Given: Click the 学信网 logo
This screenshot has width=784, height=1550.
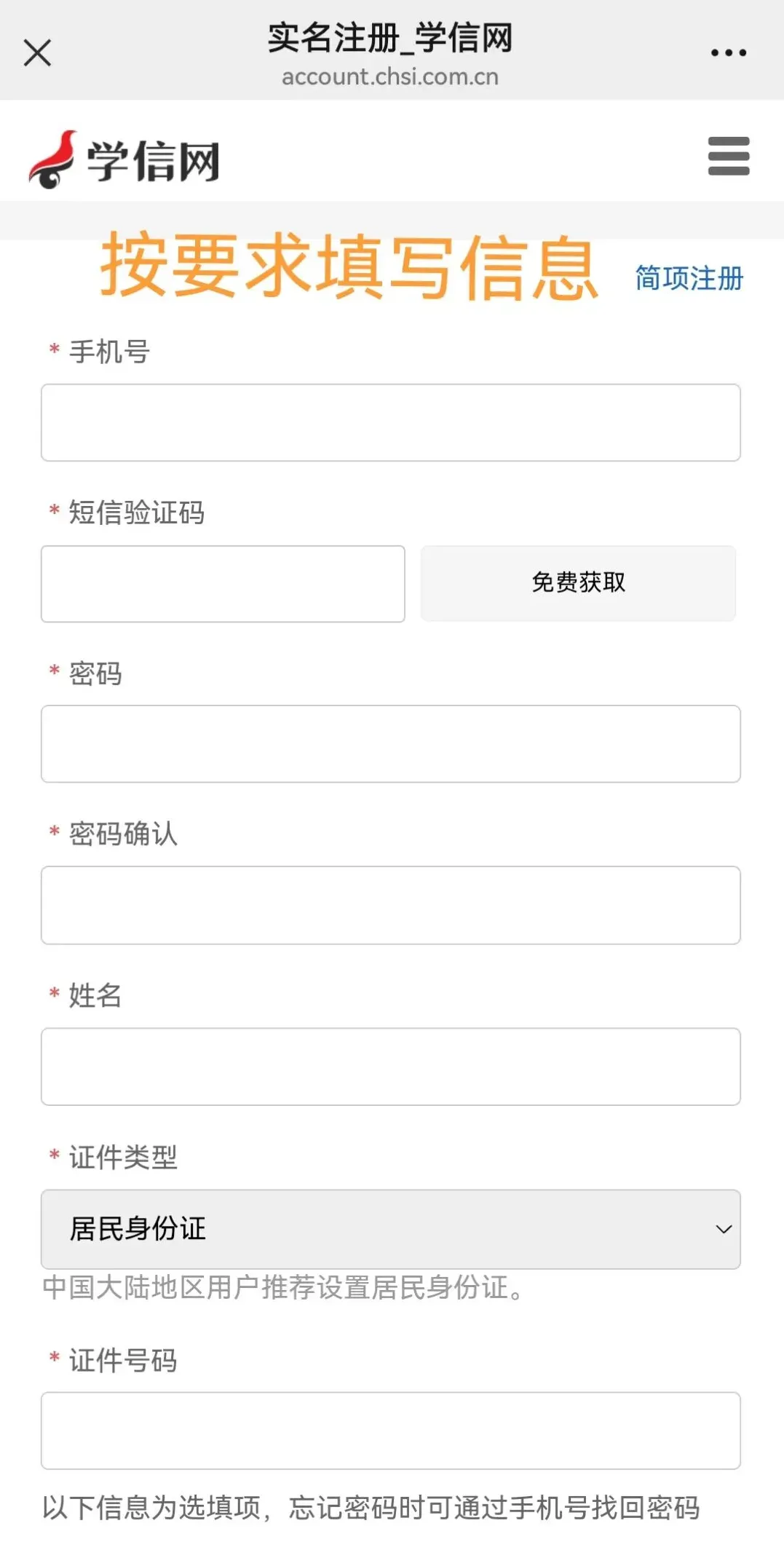Looking at the screenshot, I should [124, 159].
